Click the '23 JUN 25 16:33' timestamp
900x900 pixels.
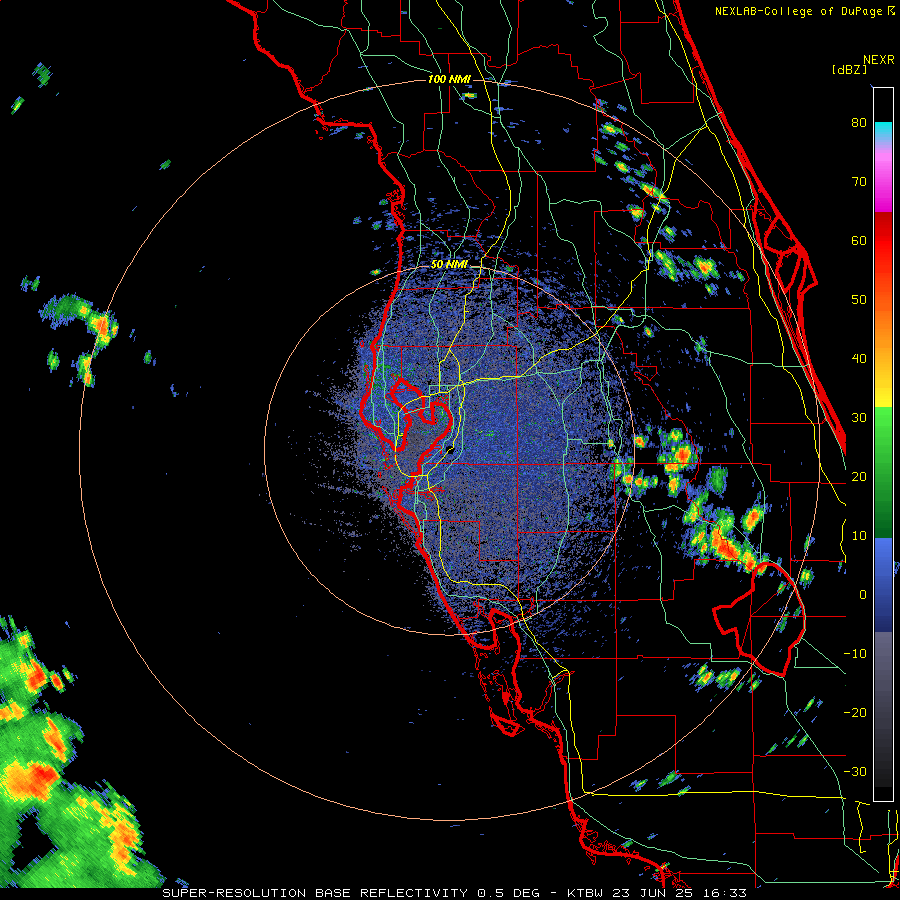point(682,893)
